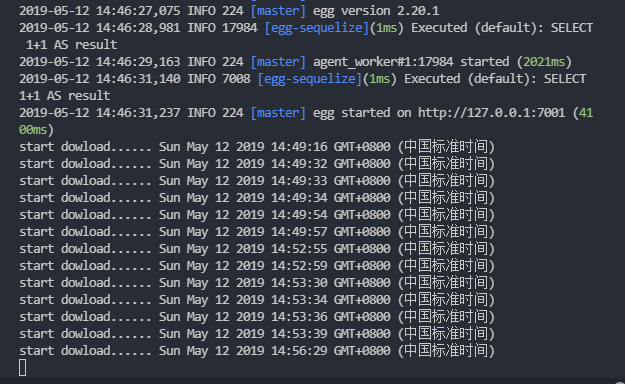The image size is (625, 384).
Task: Click the start dowload line at 14:49:54
Action: [257, 215]
